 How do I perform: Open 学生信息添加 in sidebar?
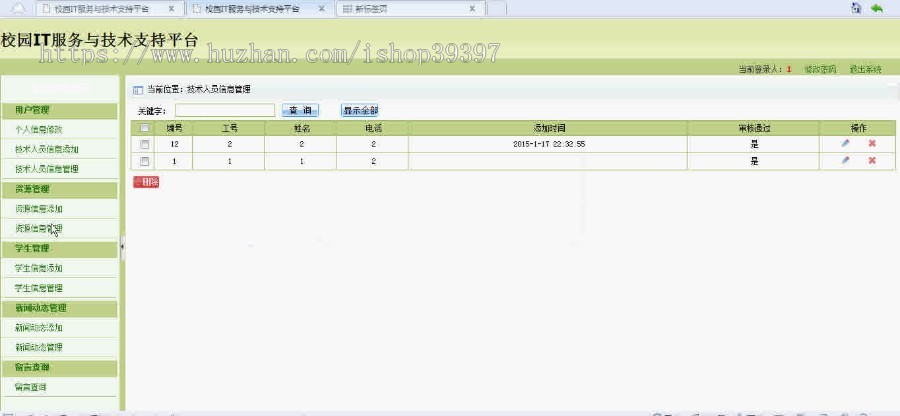(38, 269)
